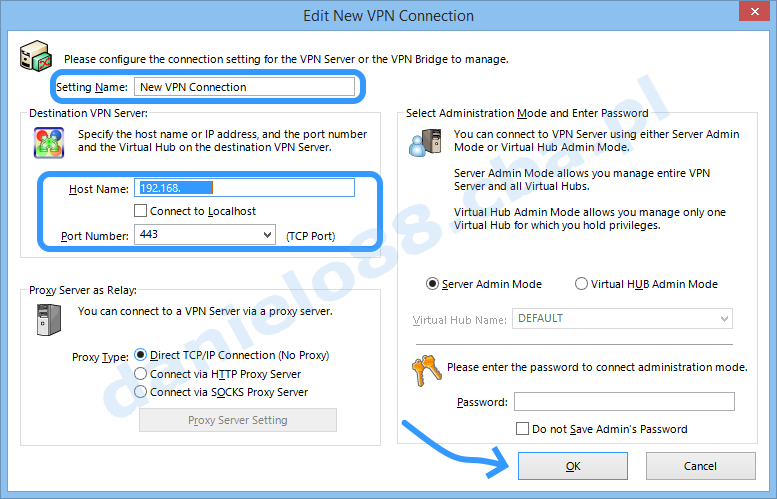Click the Destination VPN Server colorful hub icon

(x=49, y=143)
